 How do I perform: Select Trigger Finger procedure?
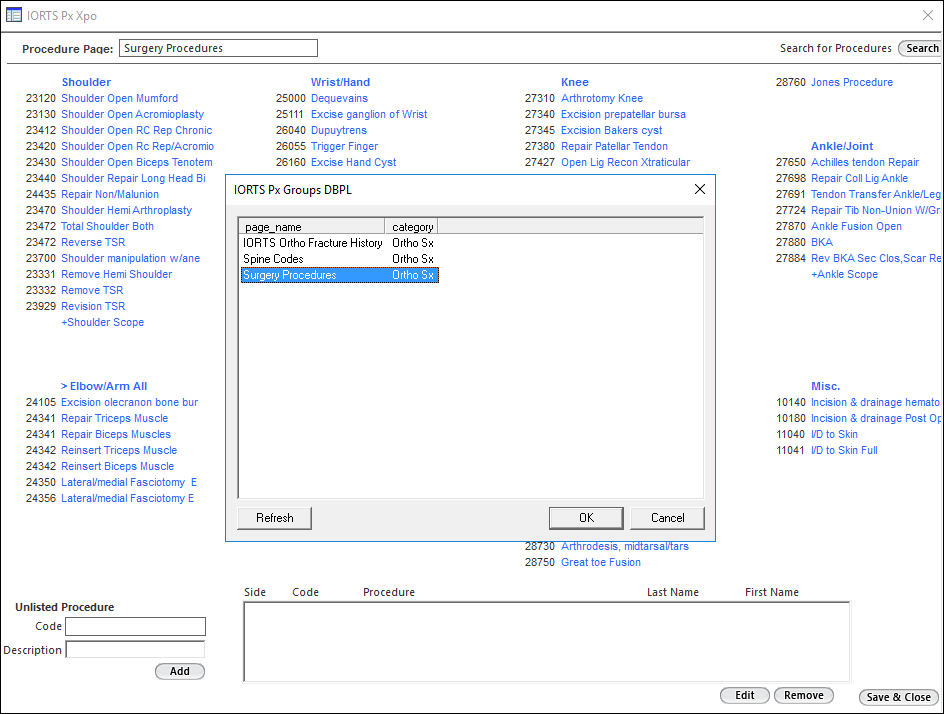point(344,146)
